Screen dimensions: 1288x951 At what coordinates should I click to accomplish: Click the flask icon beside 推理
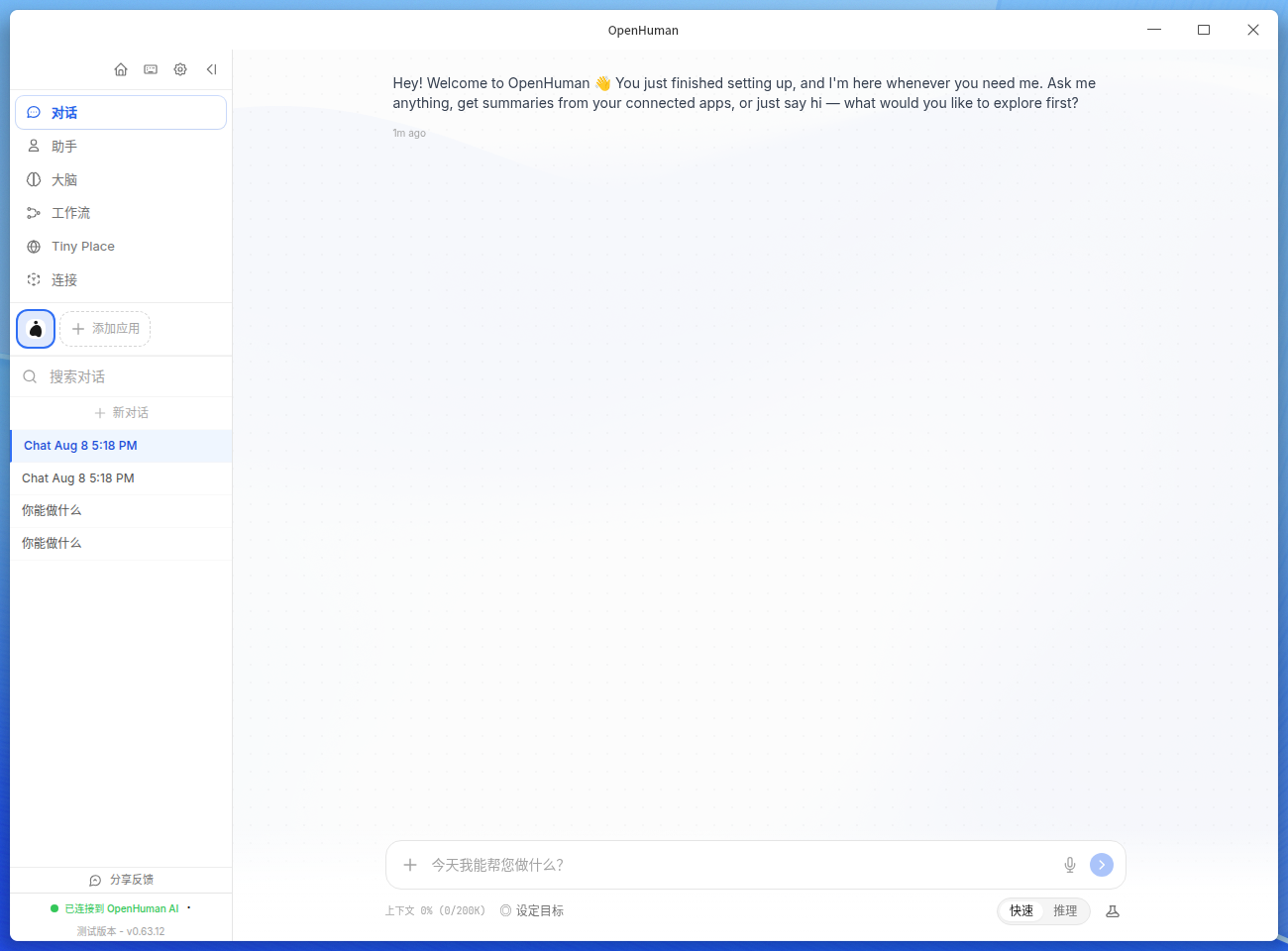tap(1113, 911)
